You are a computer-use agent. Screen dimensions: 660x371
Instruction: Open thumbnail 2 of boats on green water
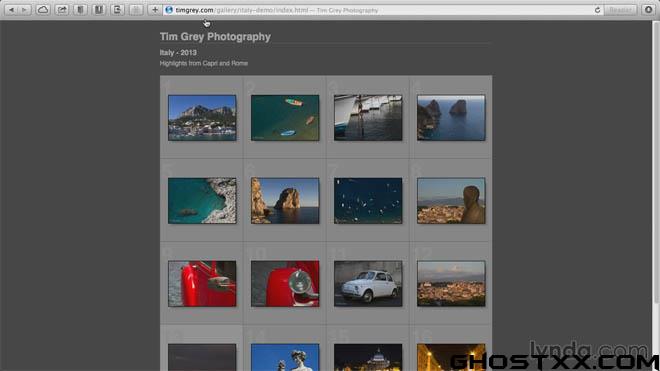point(285,117)
